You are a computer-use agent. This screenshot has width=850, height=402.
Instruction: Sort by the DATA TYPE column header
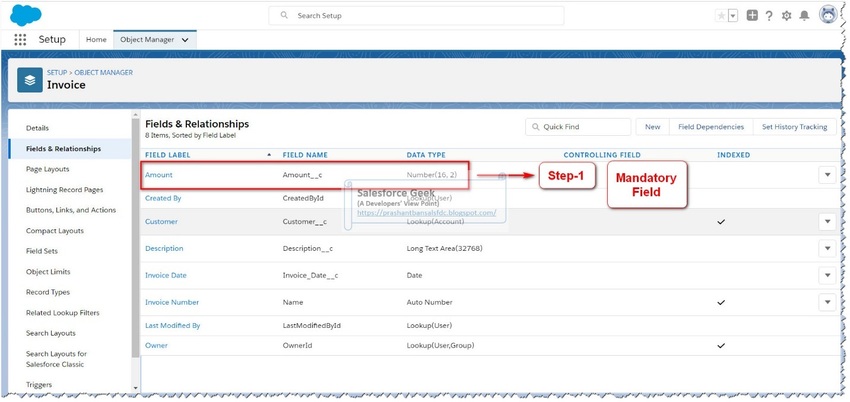click(x=426, y=155)
